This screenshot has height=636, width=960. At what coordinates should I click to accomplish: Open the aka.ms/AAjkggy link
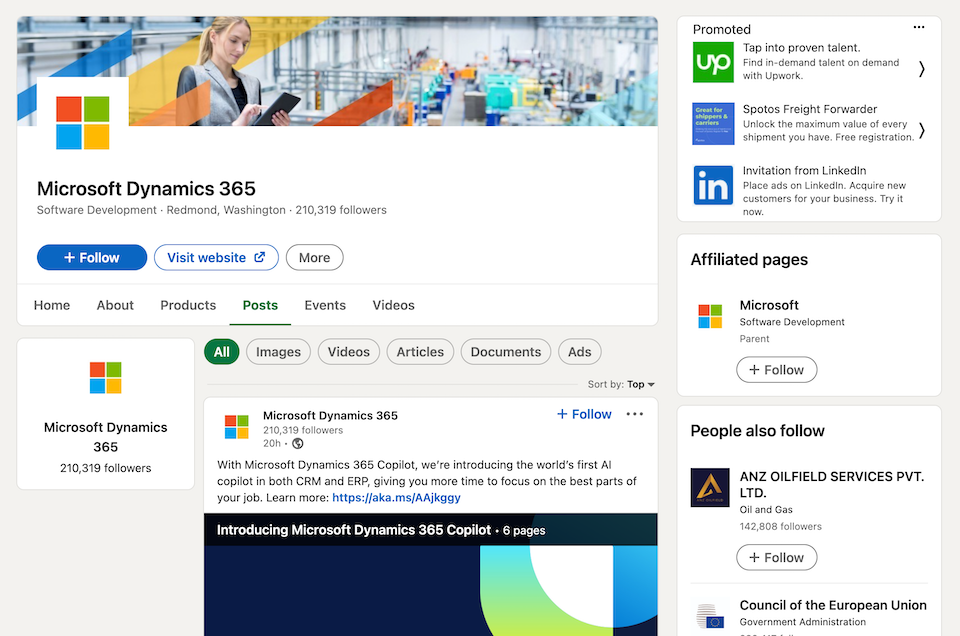[397, 498]
